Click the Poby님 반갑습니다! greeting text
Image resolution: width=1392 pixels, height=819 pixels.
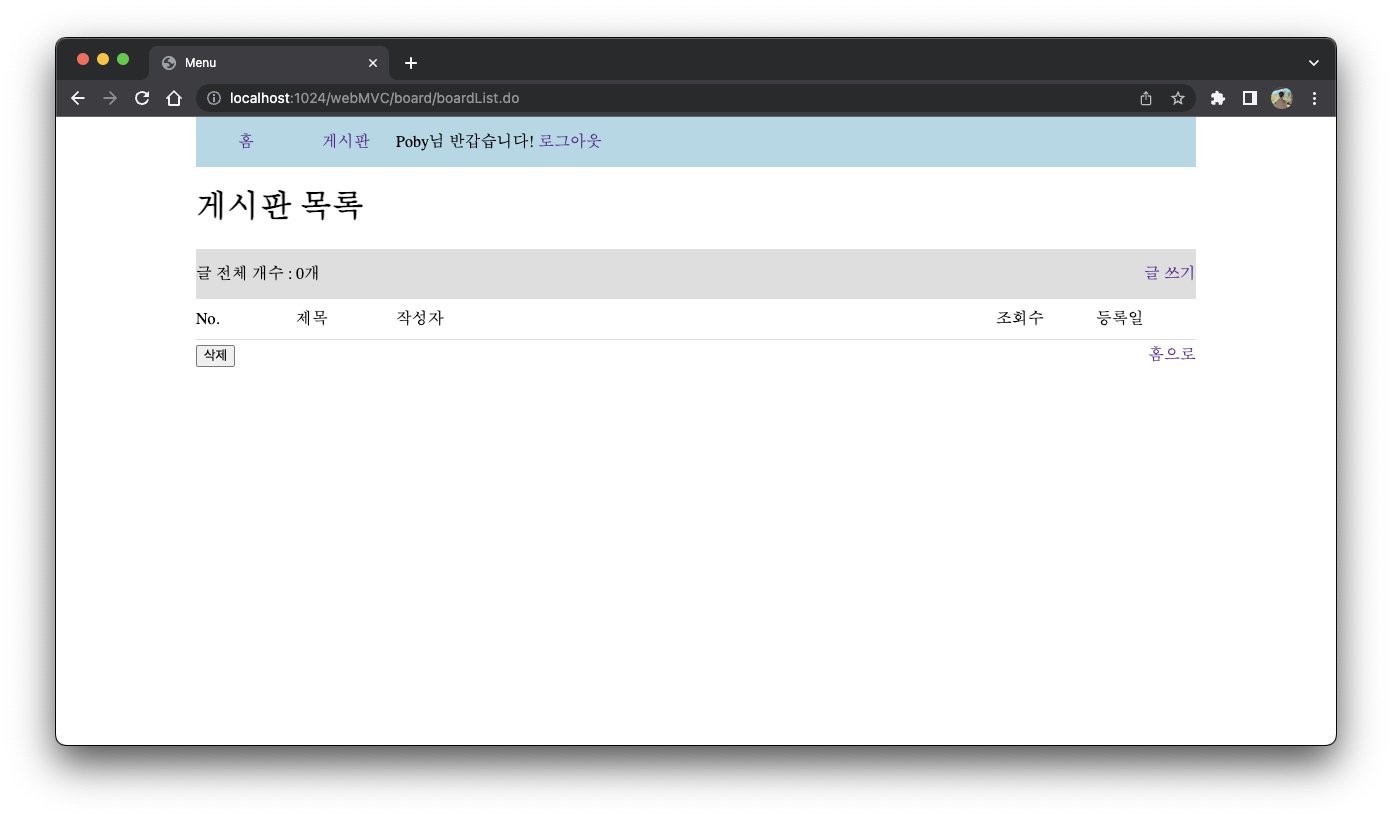(x=465, y=141)
